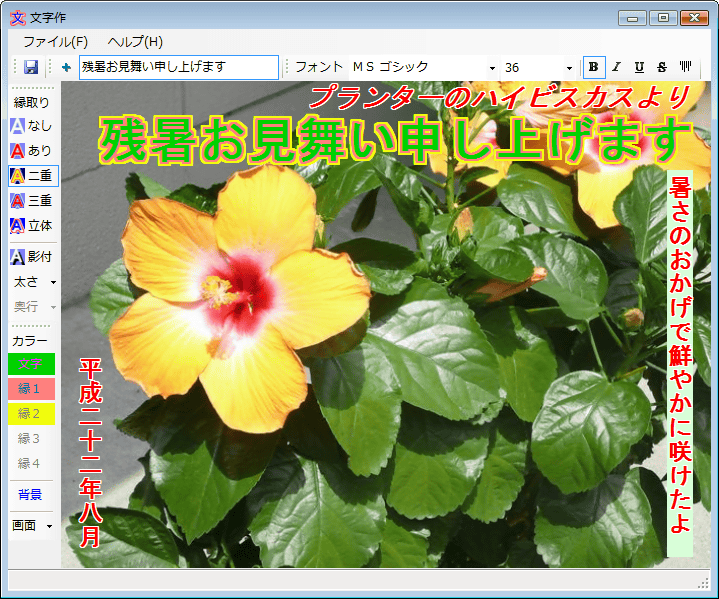Screen dimensions: 719x599
Task: Click the blue plus add text icon
Action: pyautogui.click(x=66, y=67)
